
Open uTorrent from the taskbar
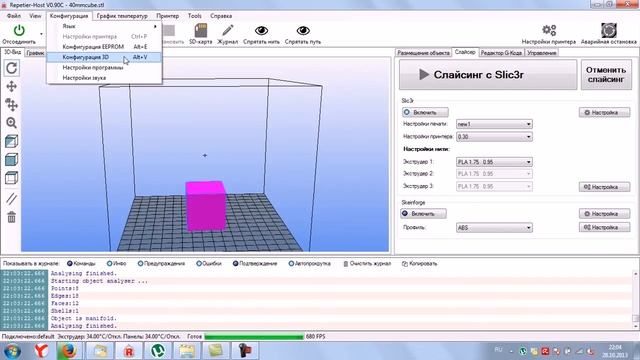(x=158, y=351)
